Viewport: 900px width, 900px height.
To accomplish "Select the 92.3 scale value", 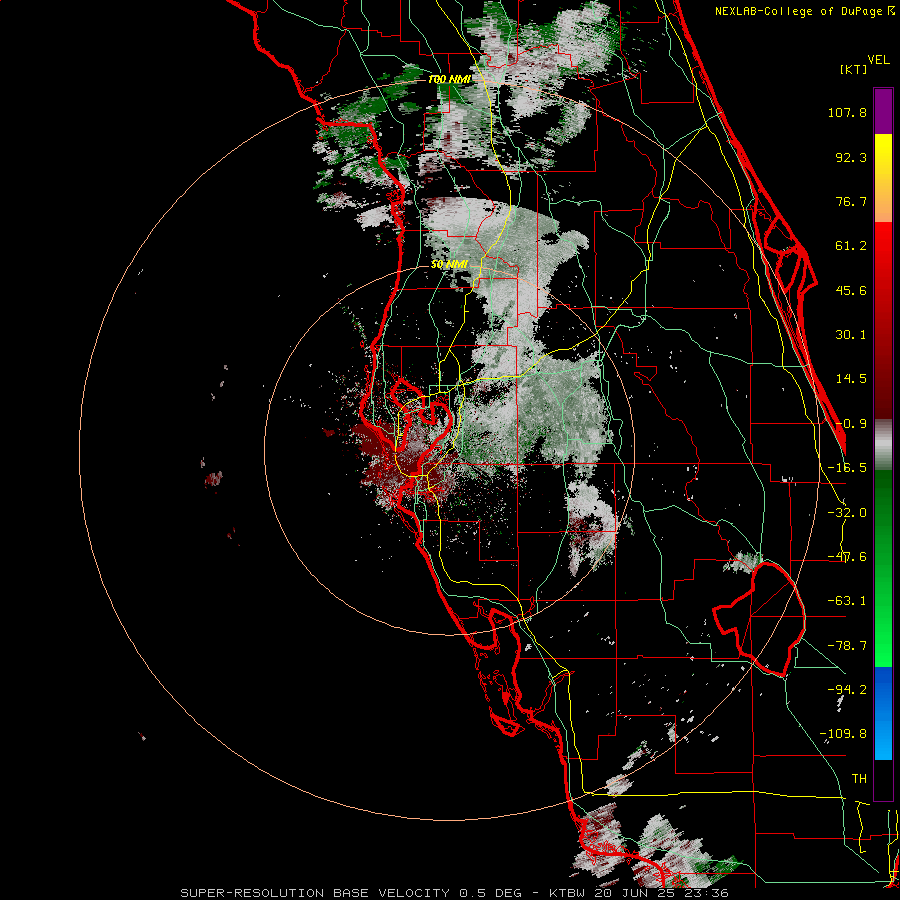I will pyautogui.click(x=851, y=157).
